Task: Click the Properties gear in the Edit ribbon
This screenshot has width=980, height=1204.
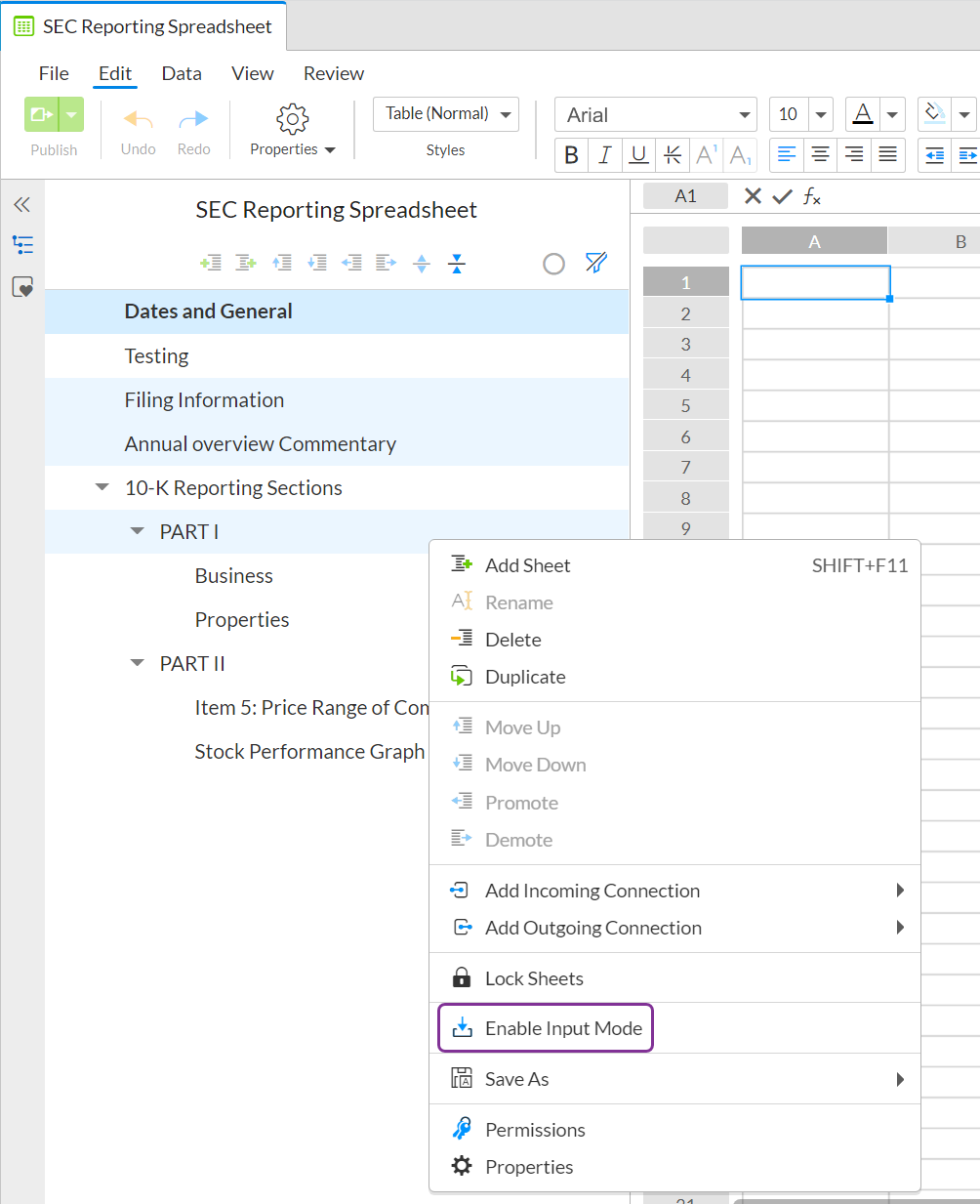Action: point(291,118)
